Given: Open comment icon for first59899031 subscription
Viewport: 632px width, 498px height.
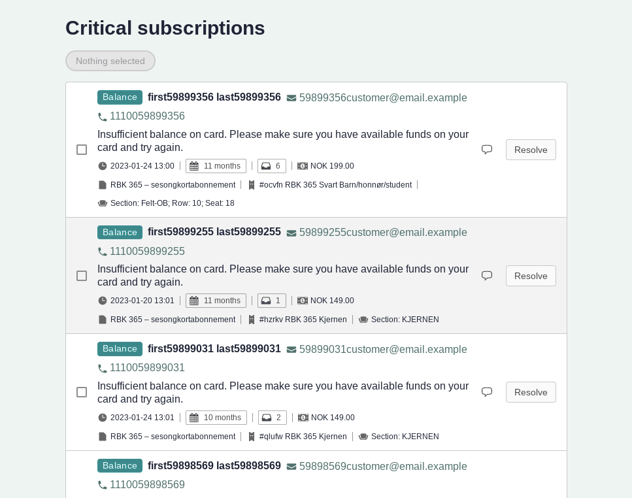Looking at the screenshot, I should [487, 392].
